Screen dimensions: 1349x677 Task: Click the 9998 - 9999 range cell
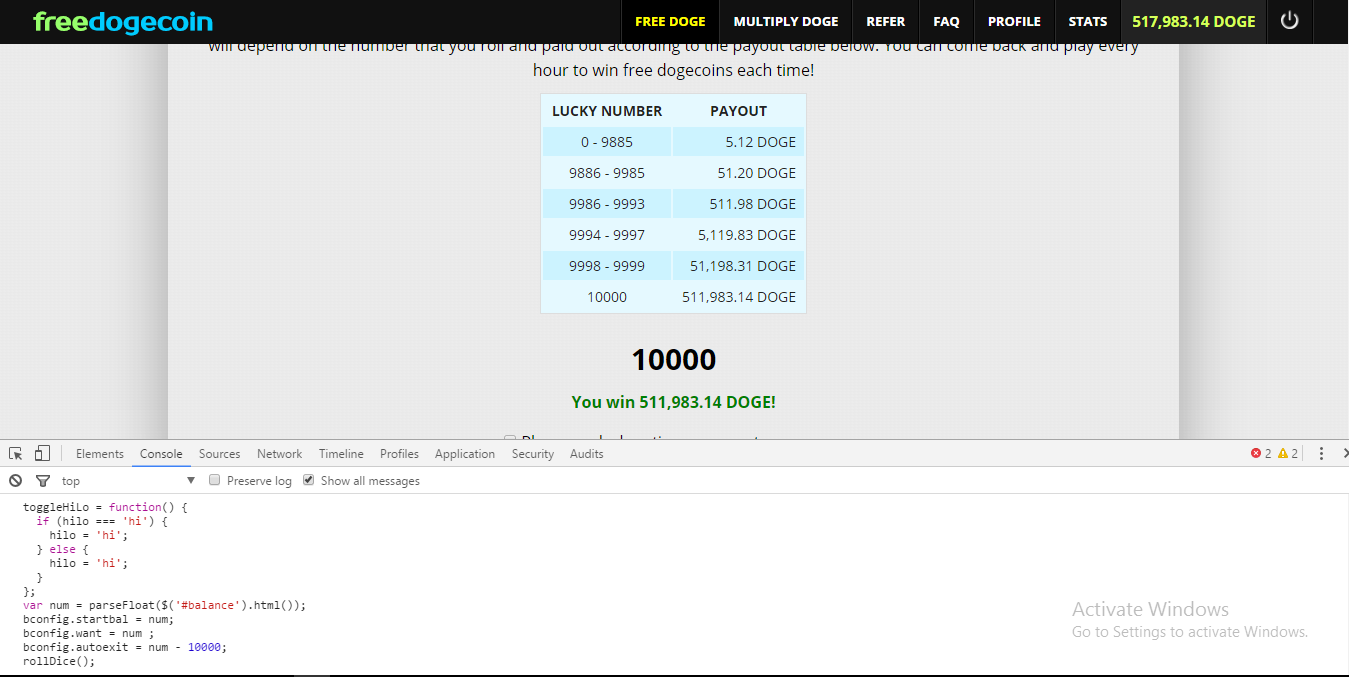coord(607,266)
